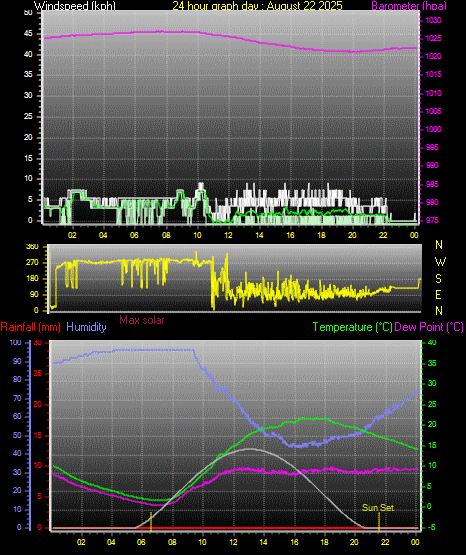
Task: Click barometer axis value 995
Action: pyautogui.click(x=432, y=147)
